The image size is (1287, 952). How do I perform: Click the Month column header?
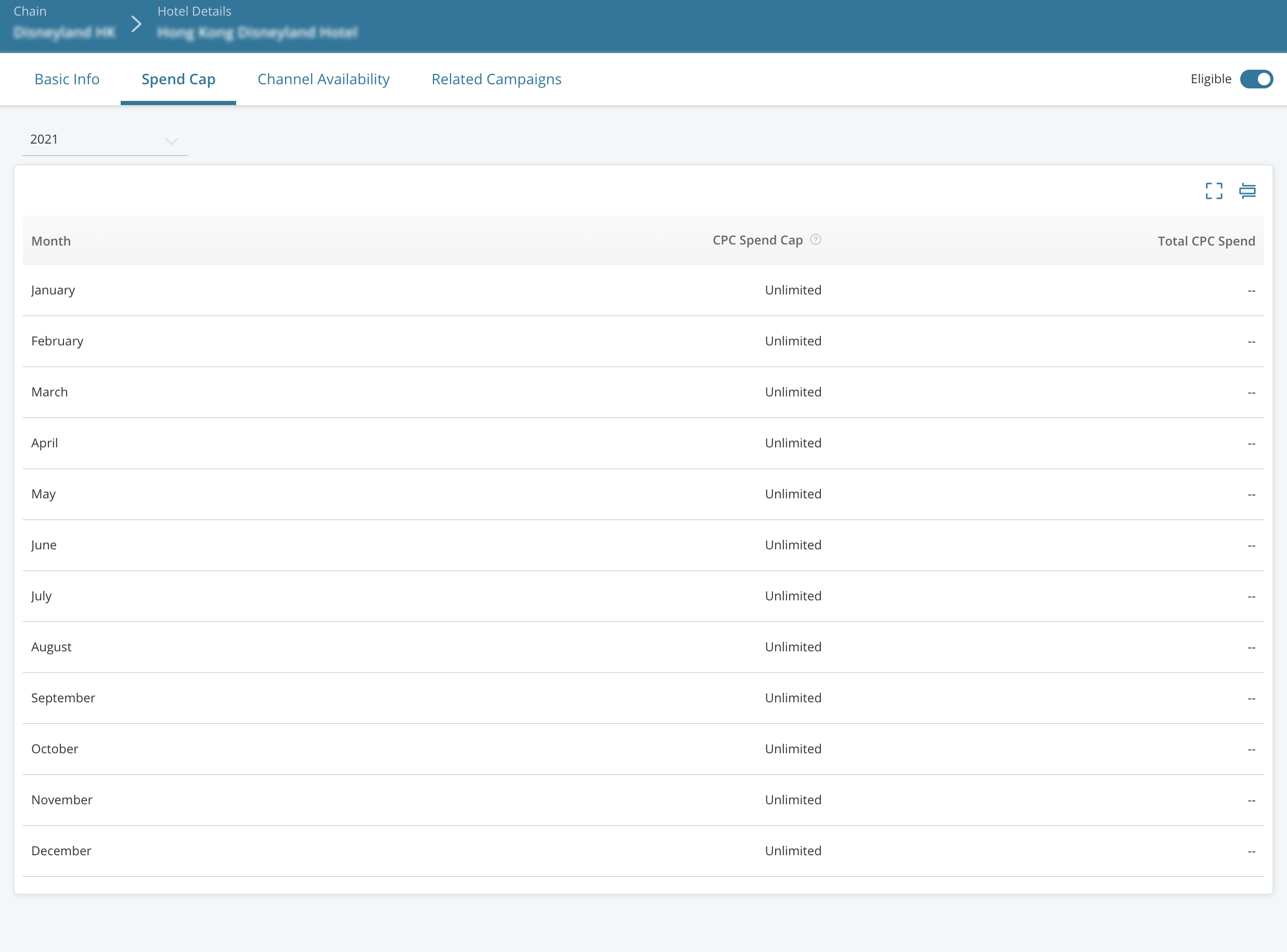[x=50, y=241]
